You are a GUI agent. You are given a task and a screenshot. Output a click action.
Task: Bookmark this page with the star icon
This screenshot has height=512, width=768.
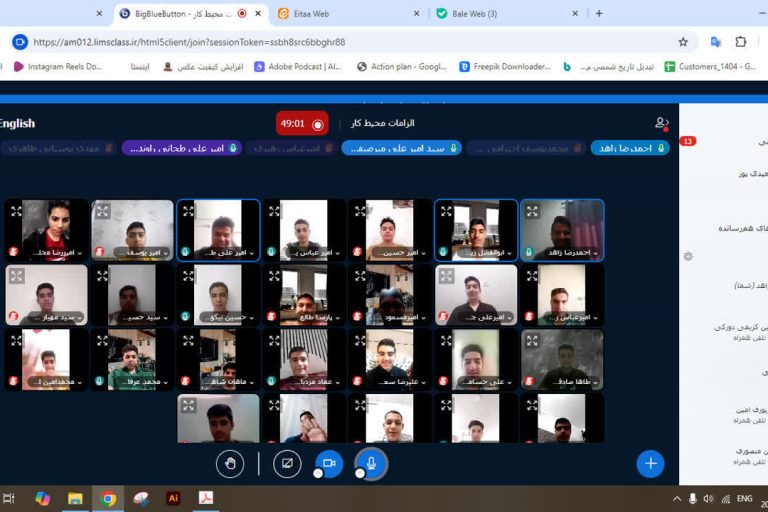click(683, 42)
